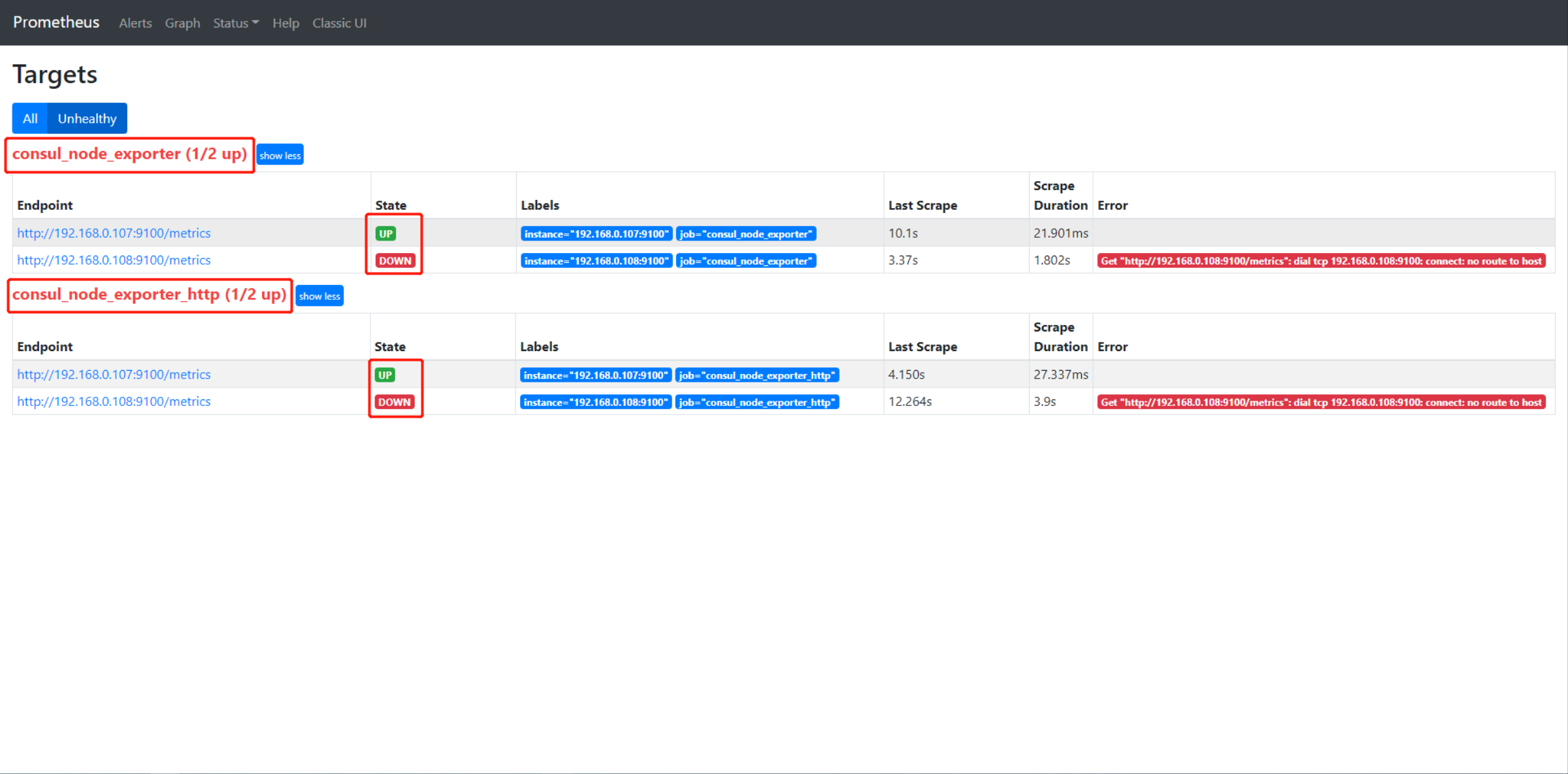
Task: Filter to Unhealthy targets only
Action: pyautogui.click(x=87, y=118)
